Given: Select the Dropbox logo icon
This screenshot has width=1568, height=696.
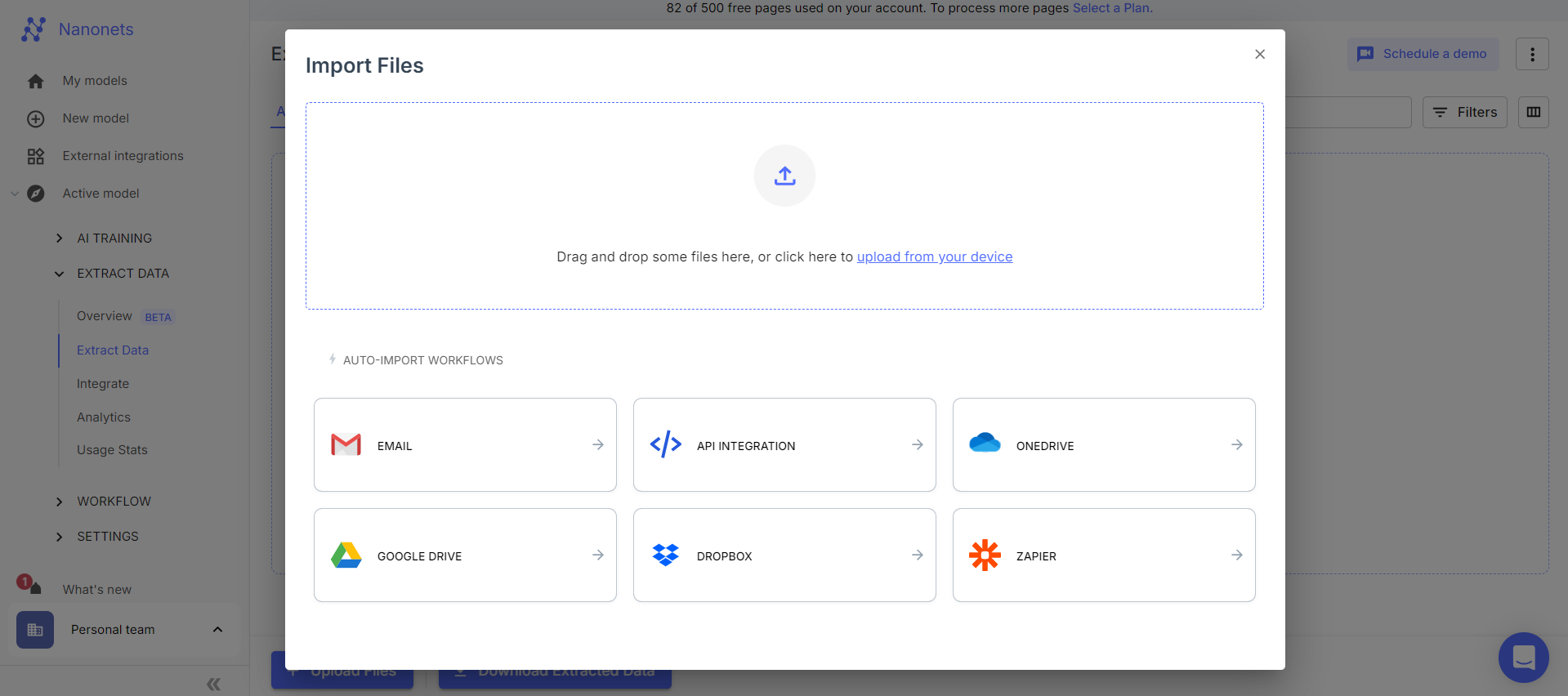Looking at the screenshot, I should pos(665,555).
